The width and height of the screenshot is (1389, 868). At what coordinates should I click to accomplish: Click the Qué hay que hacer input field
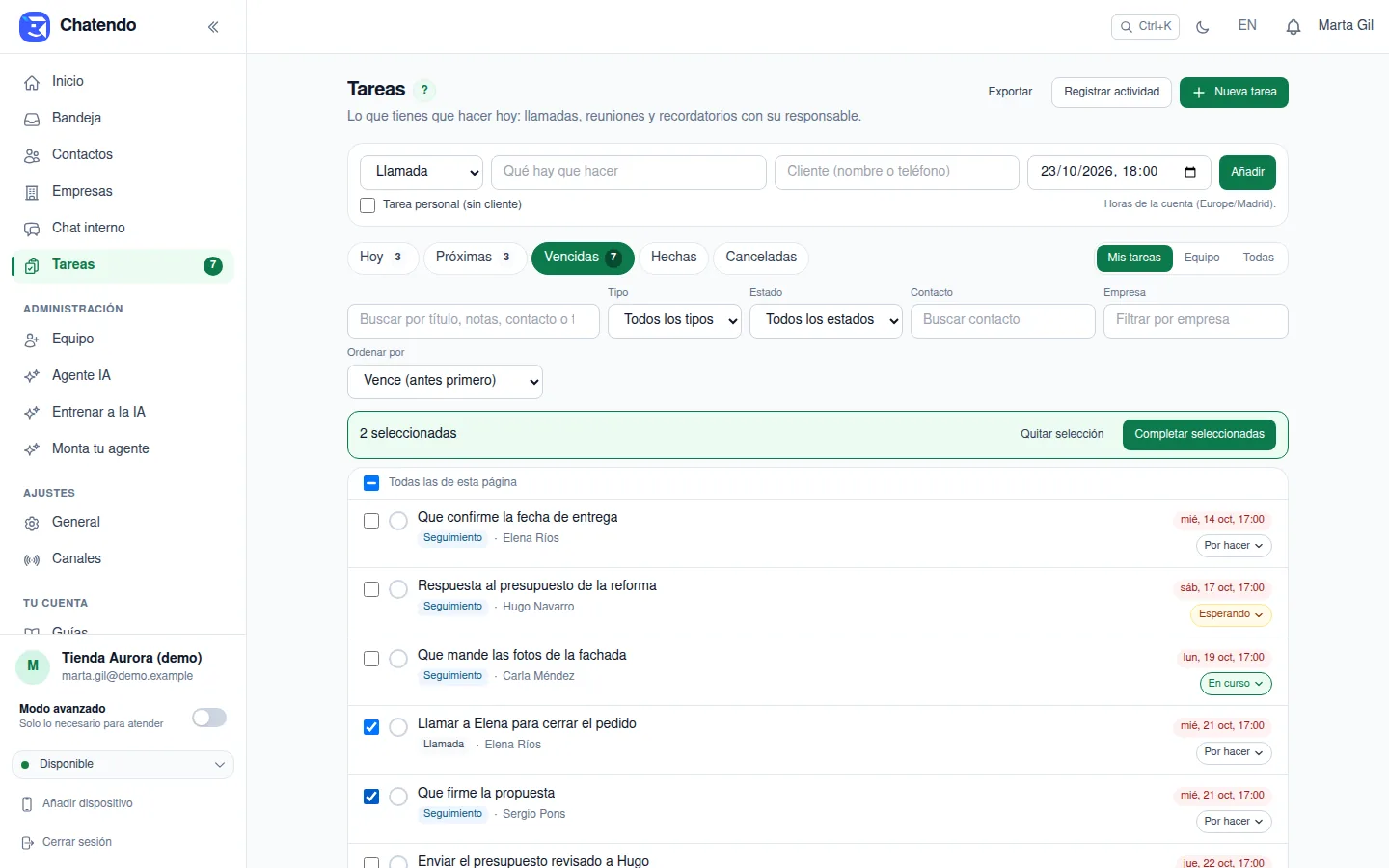(629, 172)
